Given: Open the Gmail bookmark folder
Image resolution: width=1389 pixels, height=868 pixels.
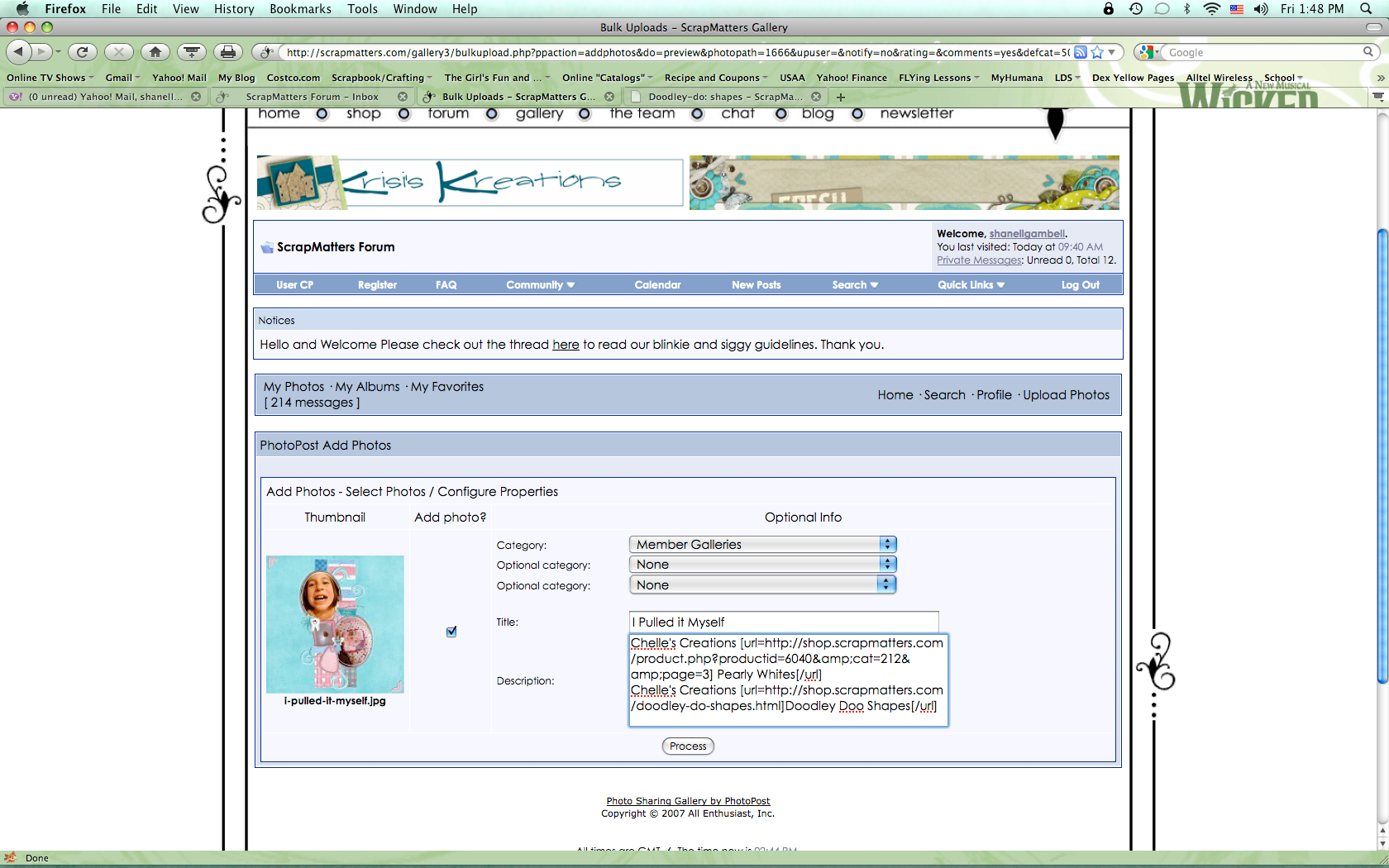Looking at the screenshot, I should click(x=122, y=78).
